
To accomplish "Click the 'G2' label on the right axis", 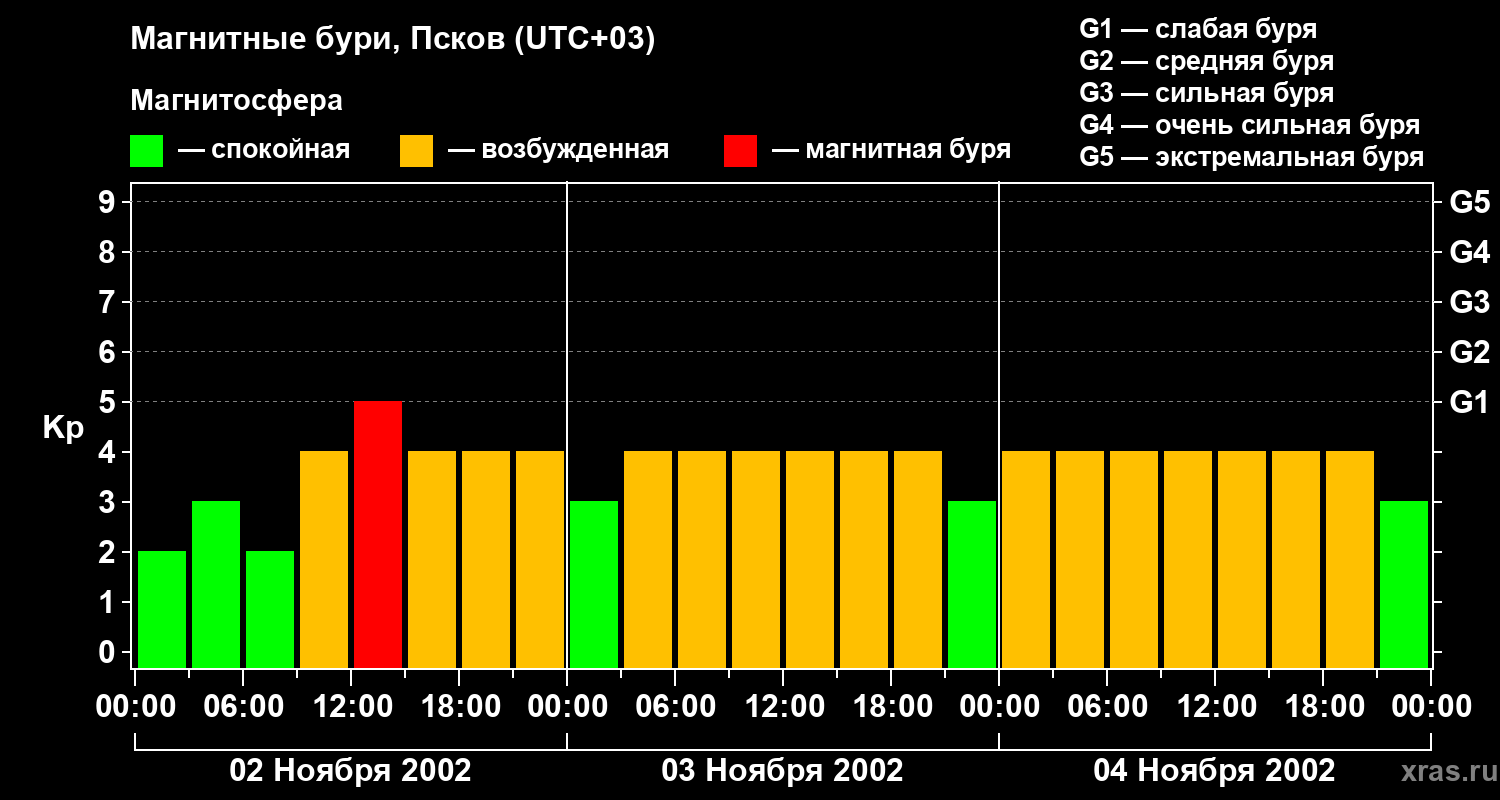I will pos(1470,352).
